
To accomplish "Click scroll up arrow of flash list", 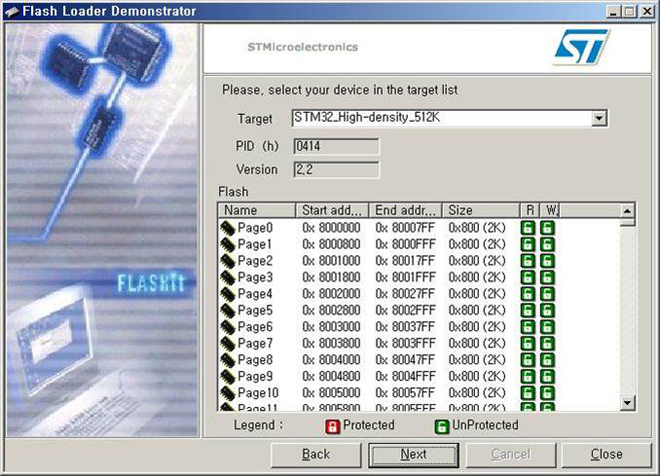I will point(627,210).
